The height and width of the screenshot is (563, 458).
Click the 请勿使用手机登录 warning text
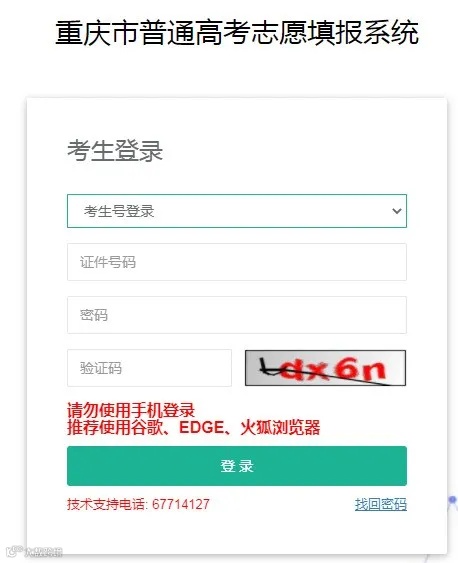click(131, 410)
